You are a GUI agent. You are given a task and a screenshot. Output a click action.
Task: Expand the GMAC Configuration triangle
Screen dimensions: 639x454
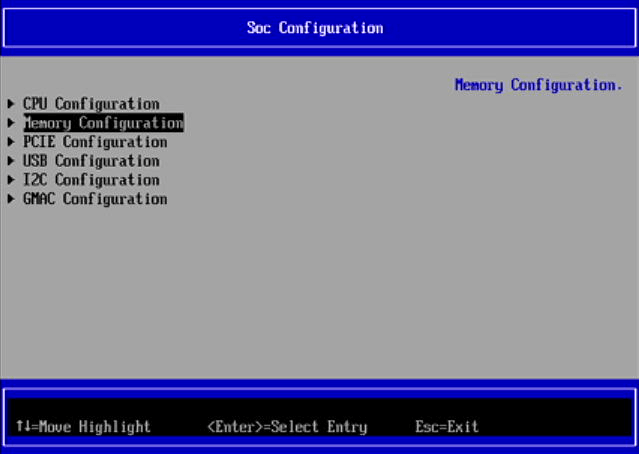tap(11, 199)
